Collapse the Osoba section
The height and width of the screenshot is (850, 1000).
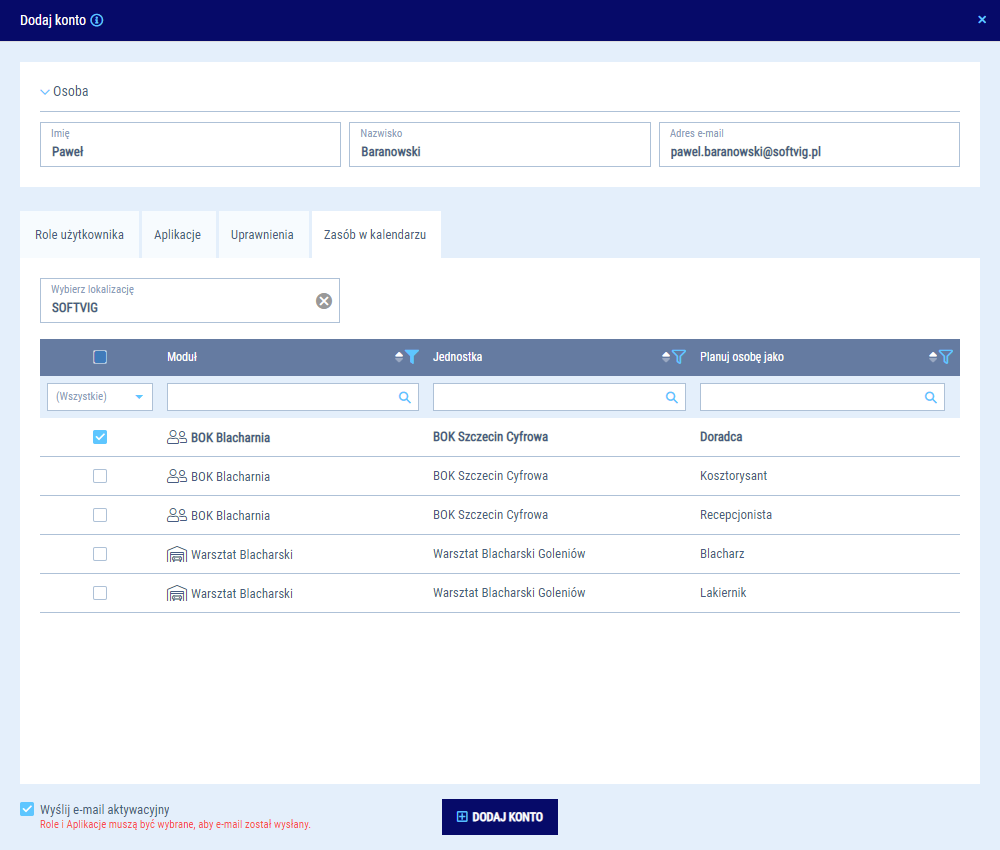pyautogui.click(x=45, y=91)
